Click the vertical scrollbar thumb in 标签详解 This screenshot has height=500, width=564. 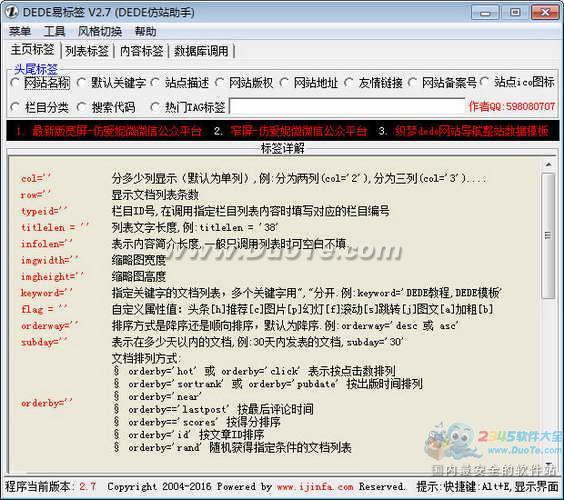[x=549, y=236]
